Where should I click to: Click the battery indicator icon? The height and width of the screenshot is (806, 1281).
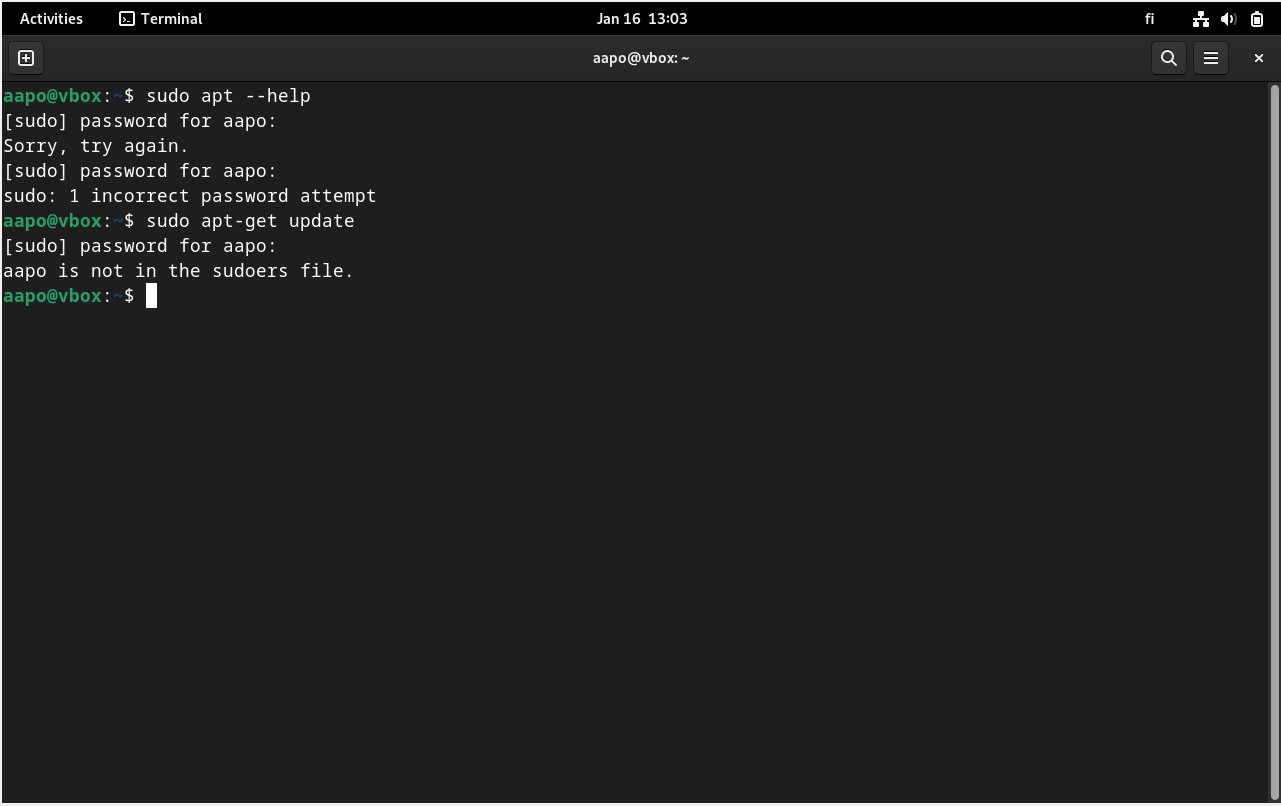pyautogui.click(x=1257, y=19)
